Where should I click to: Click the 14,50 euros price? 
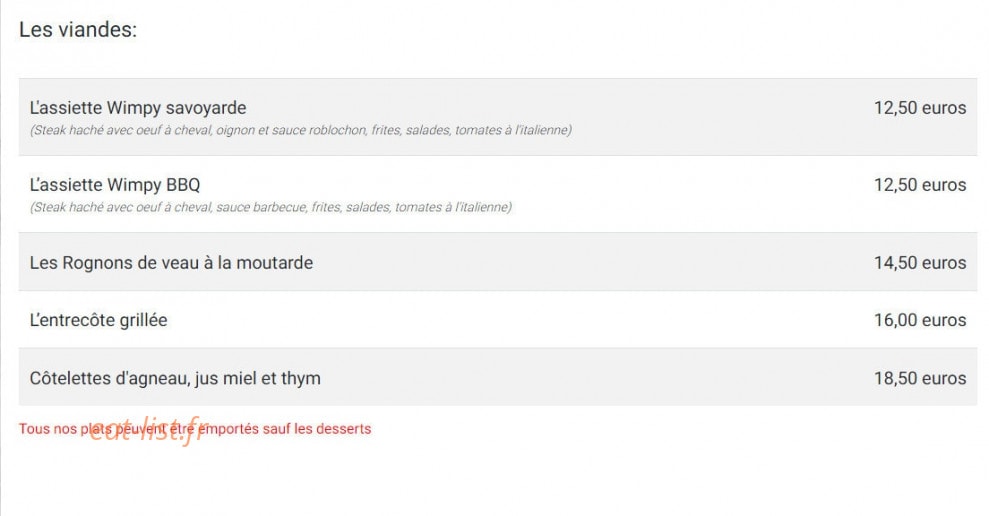[x=920, y=262]
